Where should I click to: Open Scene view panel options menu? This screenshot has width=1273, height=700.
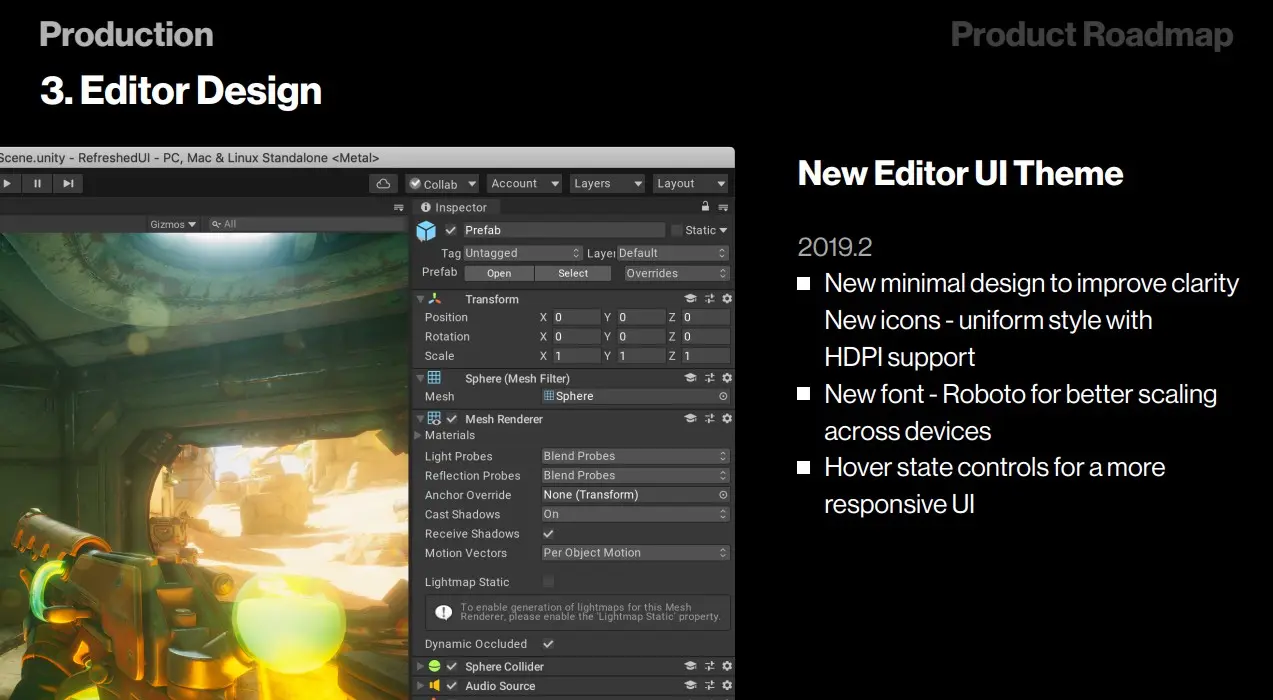400,207
